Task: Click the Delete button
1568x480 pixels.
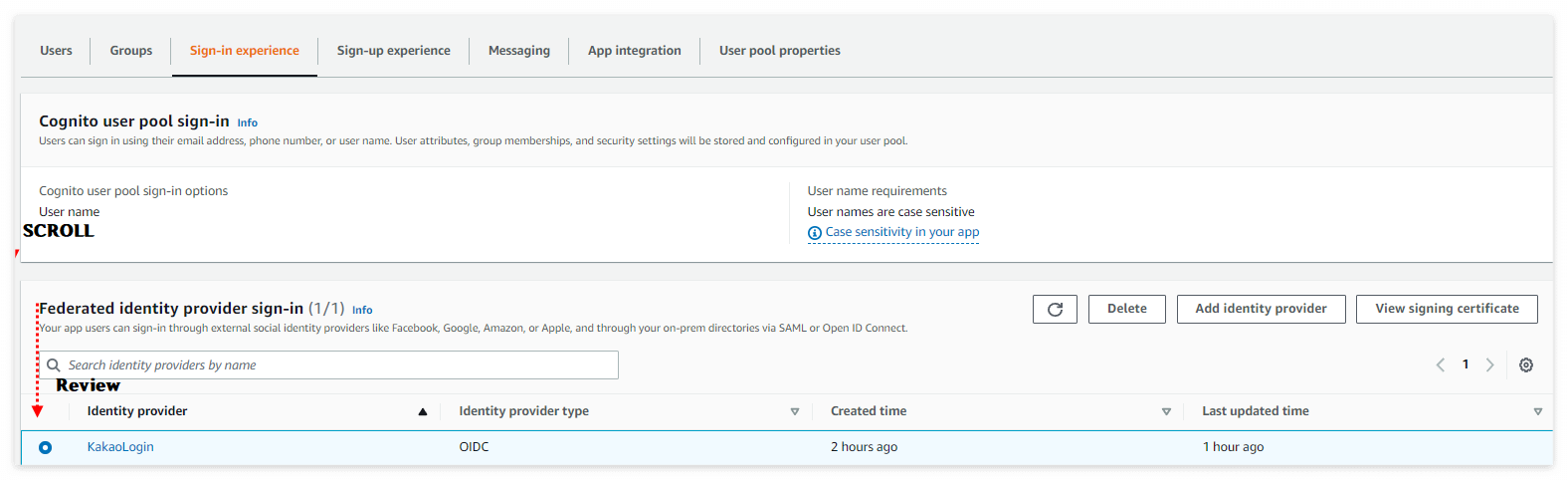Action: point(1126,309)
